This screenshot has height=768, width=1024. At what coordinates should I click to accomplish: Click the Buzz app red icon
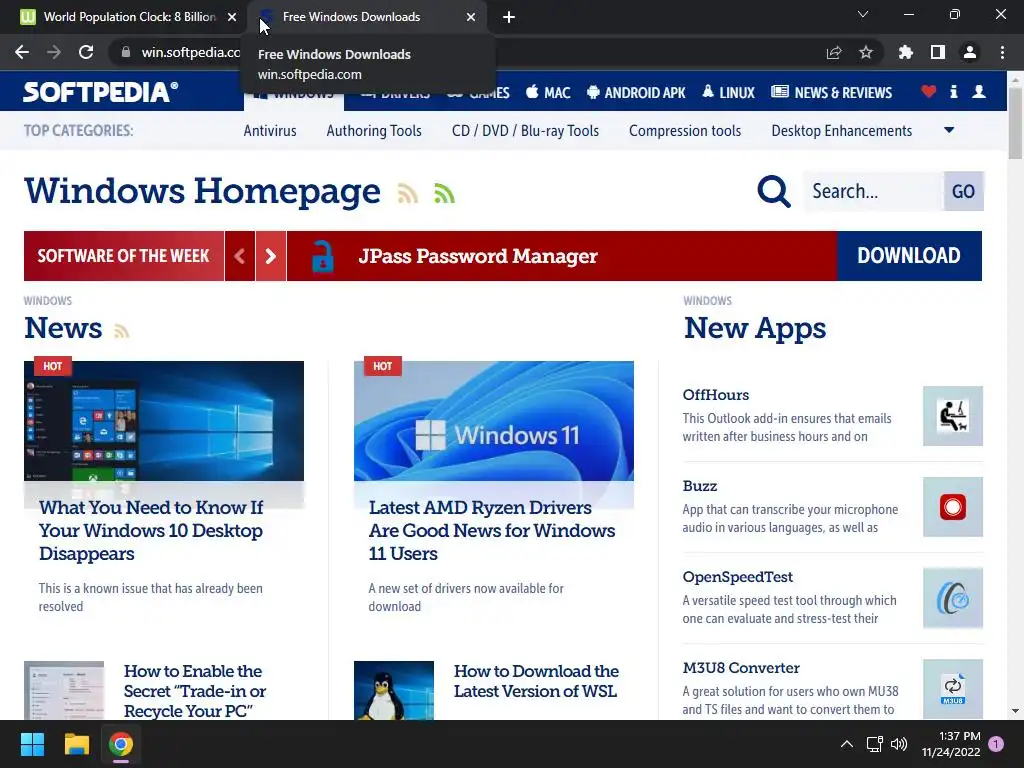pyautogui.click(x=953, y=507)
